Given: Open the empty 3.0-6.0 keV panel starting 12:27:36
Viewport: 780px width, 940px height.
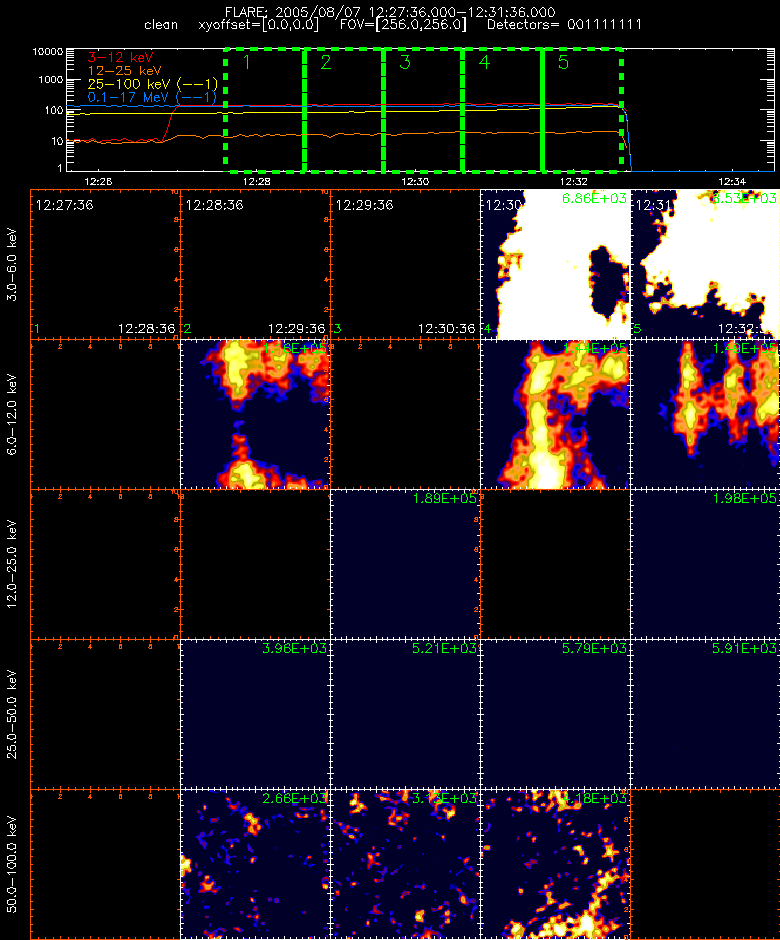Looking at the screenshot, I should click(x=106, y=264).
